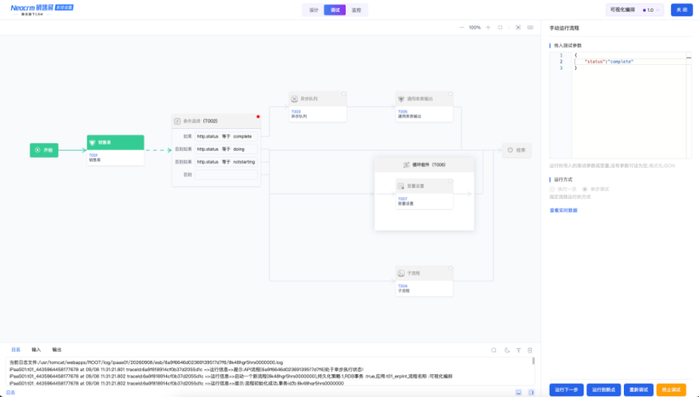Toggle the red breakpoint dot on T002 node
Viewport: 700px width, 397px height.
(x=258, y=117)
